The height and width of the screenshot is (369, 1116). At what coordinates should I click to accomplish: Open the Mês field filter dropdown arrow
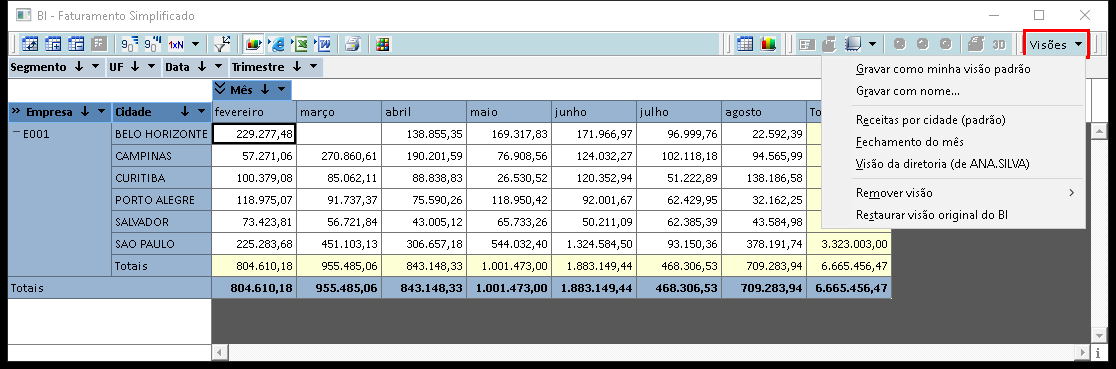[x=282, y=90]
